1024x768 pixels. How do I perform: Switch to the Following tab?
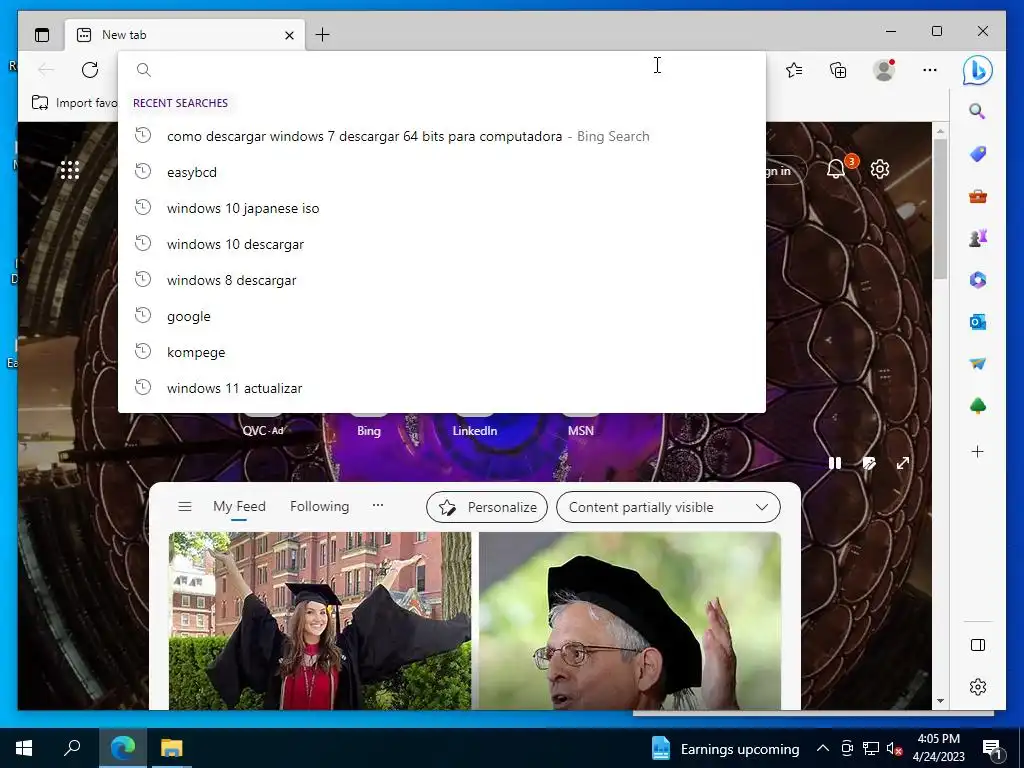click(319, 507)
